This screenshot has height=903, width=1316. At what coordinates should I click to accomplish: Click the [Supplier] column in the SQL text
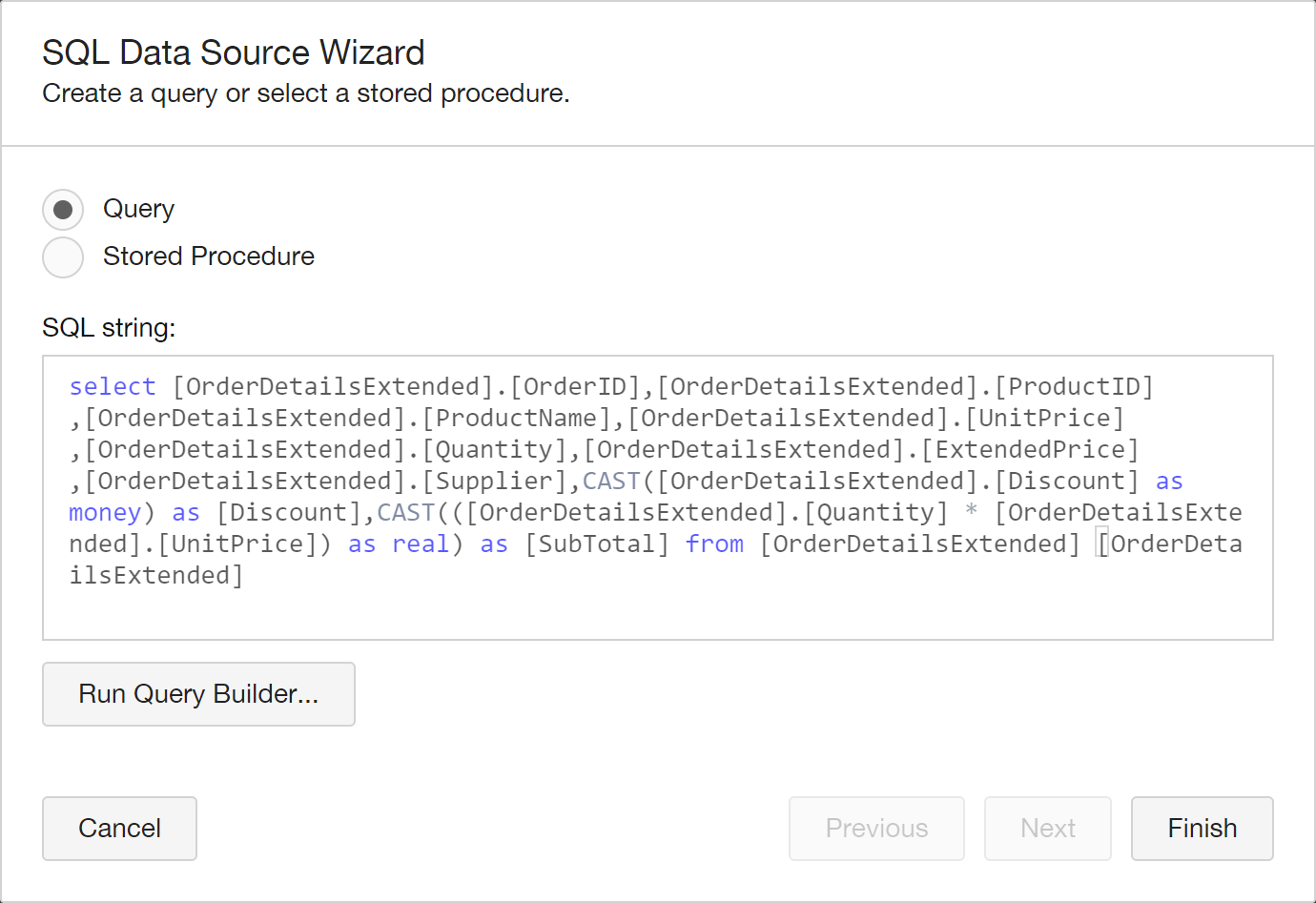[494, 482]
